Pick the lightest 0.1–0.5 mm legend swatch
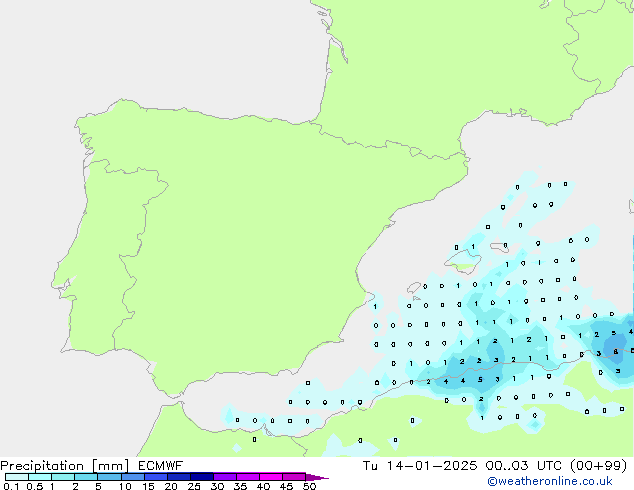Screen dimensions: 634x490 point(17,477)
